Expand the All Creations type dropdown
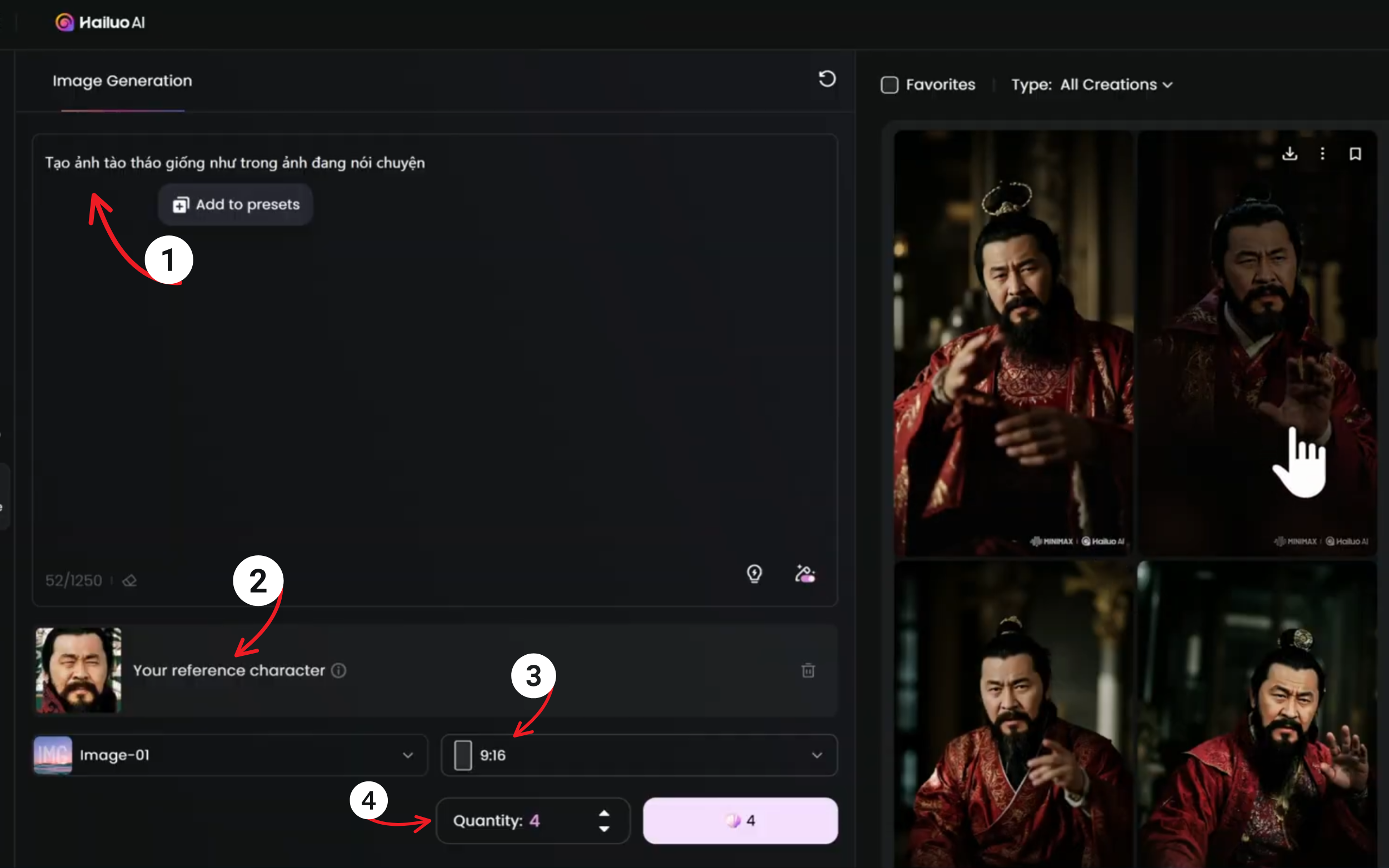 1116,85
